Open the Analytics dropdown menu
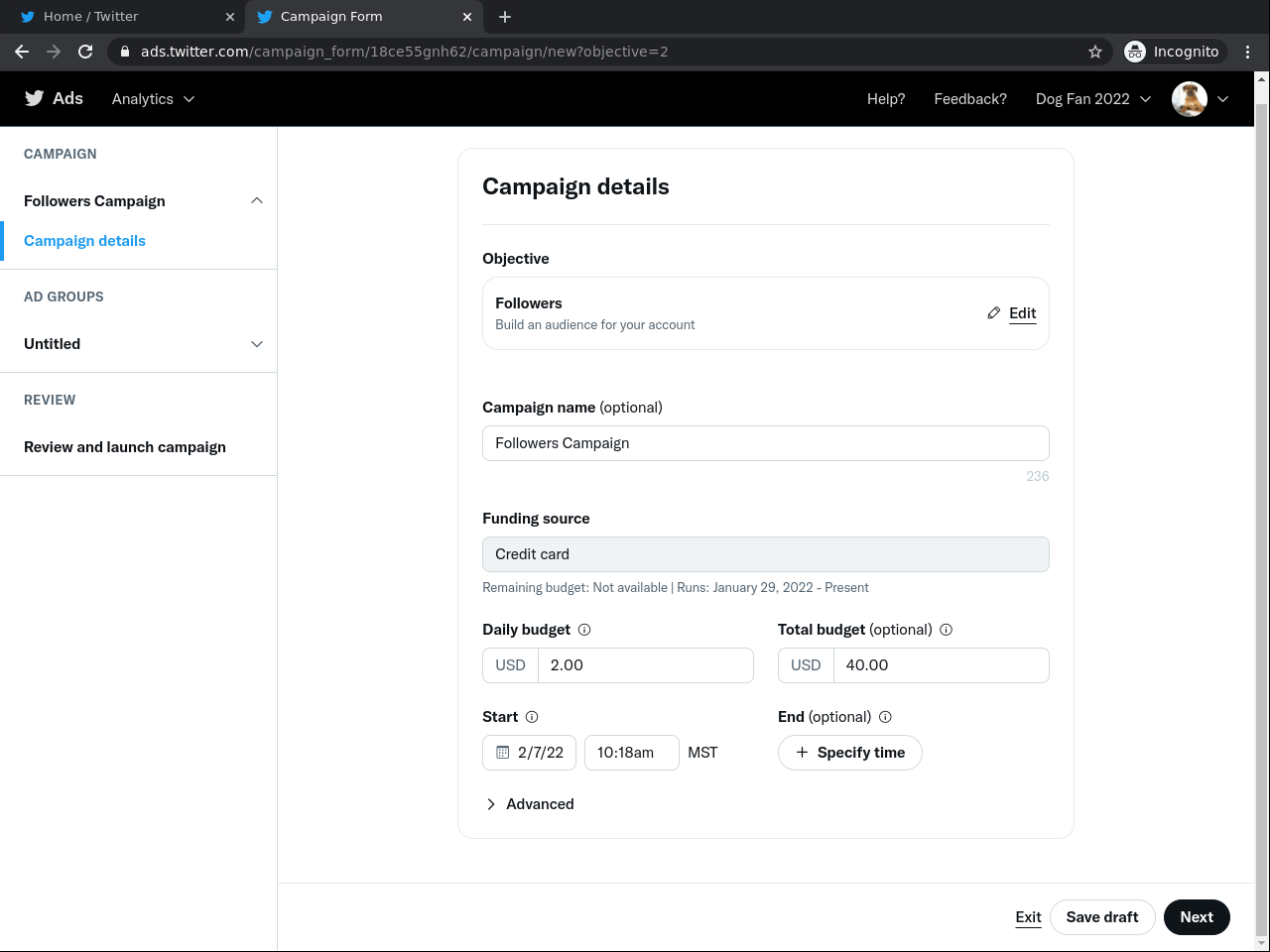Image resolution: width=1270 pixels, height=952 pixels. coord(153,99)
